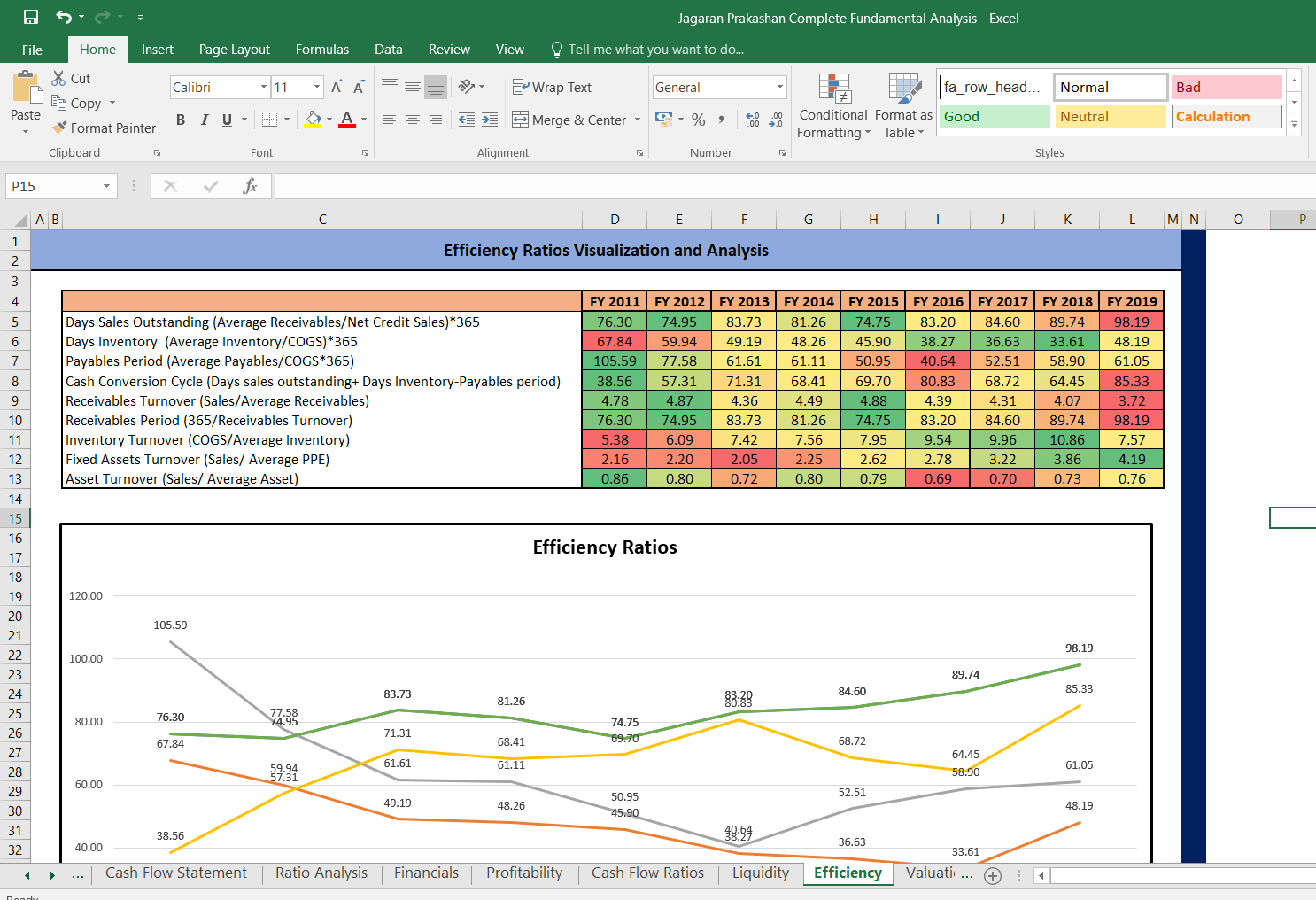This screenshot has width=1316, height=900.
Task: Toggle Bottom Align for cell contents
Action: pos(436,87)
